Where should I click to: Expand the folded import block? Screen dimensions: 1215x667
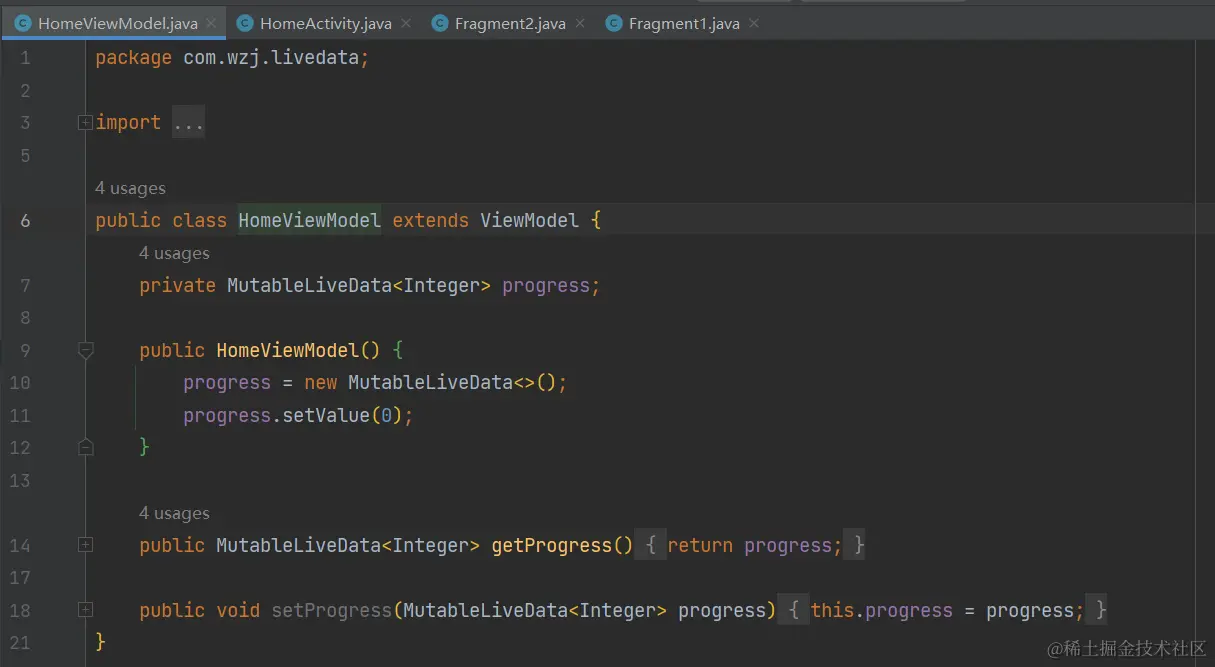(x=85, y=123)
